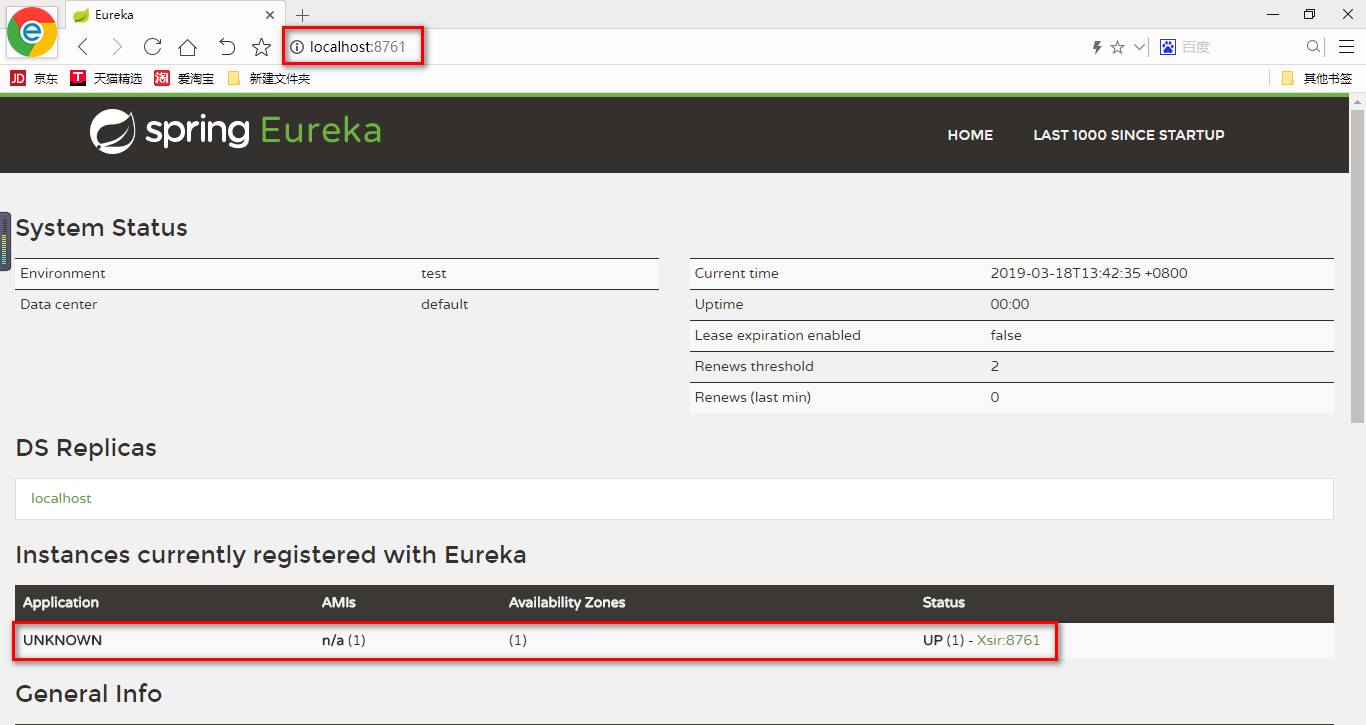Open the 爱淘宝 bookmark
1366x725 pixels.
pyautogui.click(x=184, y=78)
